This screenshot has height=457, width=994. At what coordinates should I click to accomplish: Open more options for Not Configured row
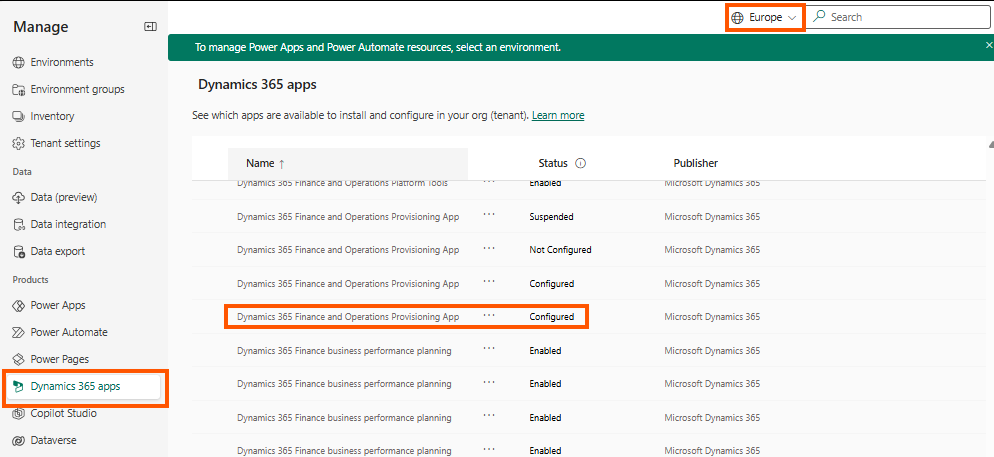point(489,248)
